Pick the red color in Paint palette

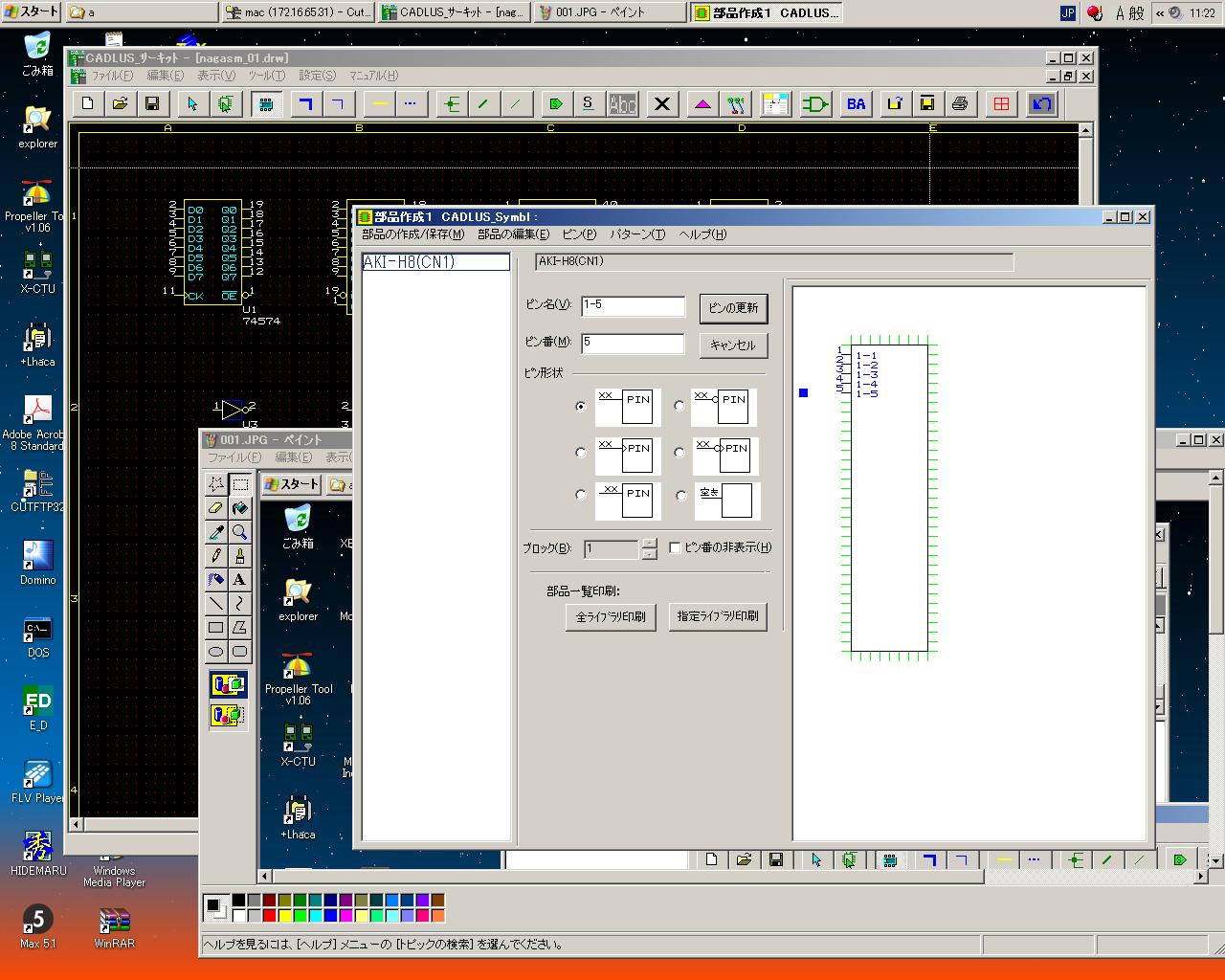point(269,916)
